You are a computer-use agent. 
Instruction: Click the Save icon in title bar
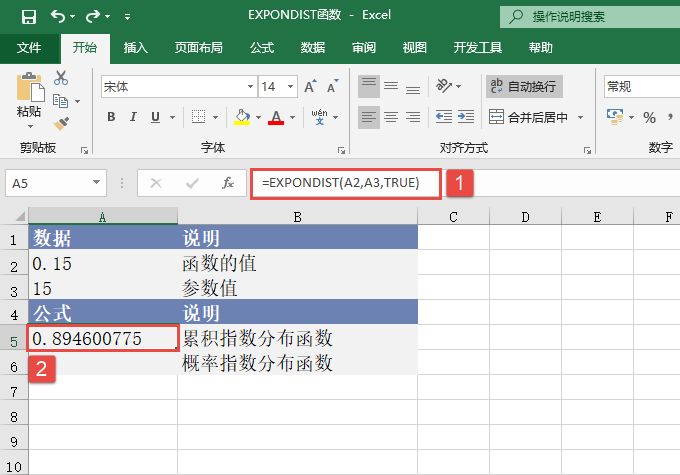tap(29, 16)
